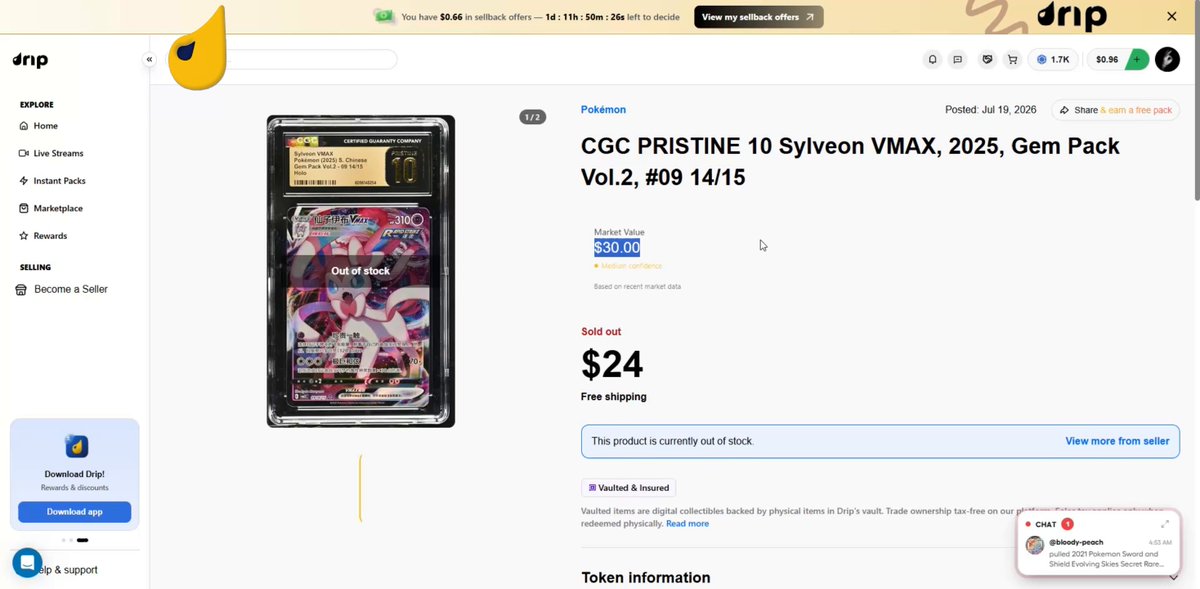The width and height of the screenshot is (1200, 589).
Task: Open the profile avatar menu
Action: [1167, 60]
